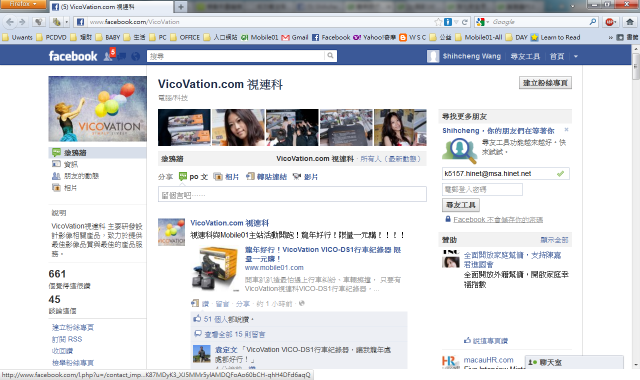Open the list-all-tabs arrow in tab bar
Viewport: 640px width, 380px height.
[572, 7]
